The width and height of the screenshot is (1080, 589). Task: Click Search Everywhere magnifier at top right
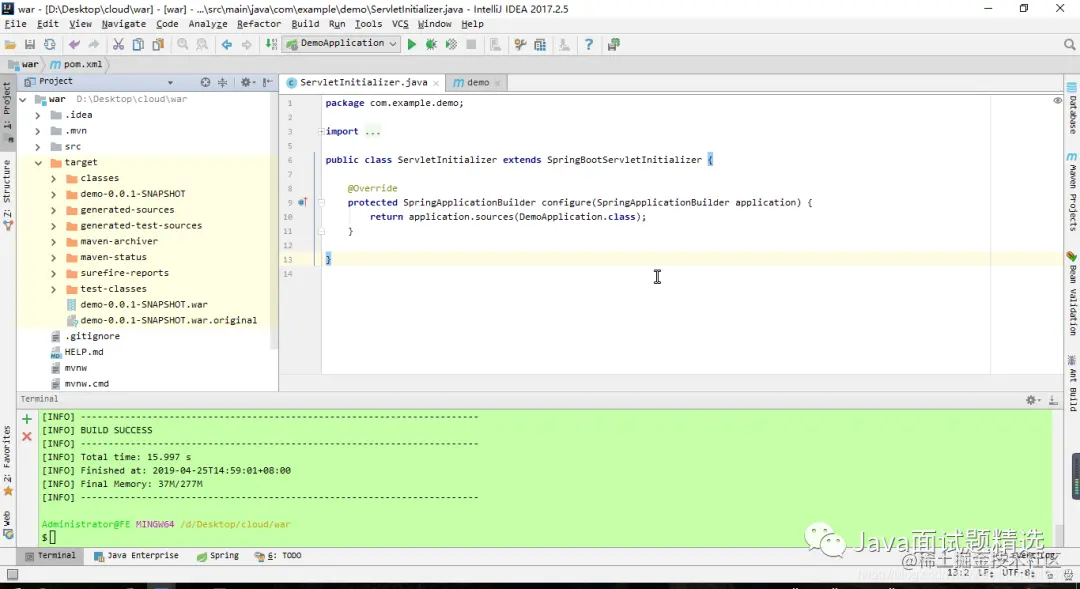(1069, 45)
